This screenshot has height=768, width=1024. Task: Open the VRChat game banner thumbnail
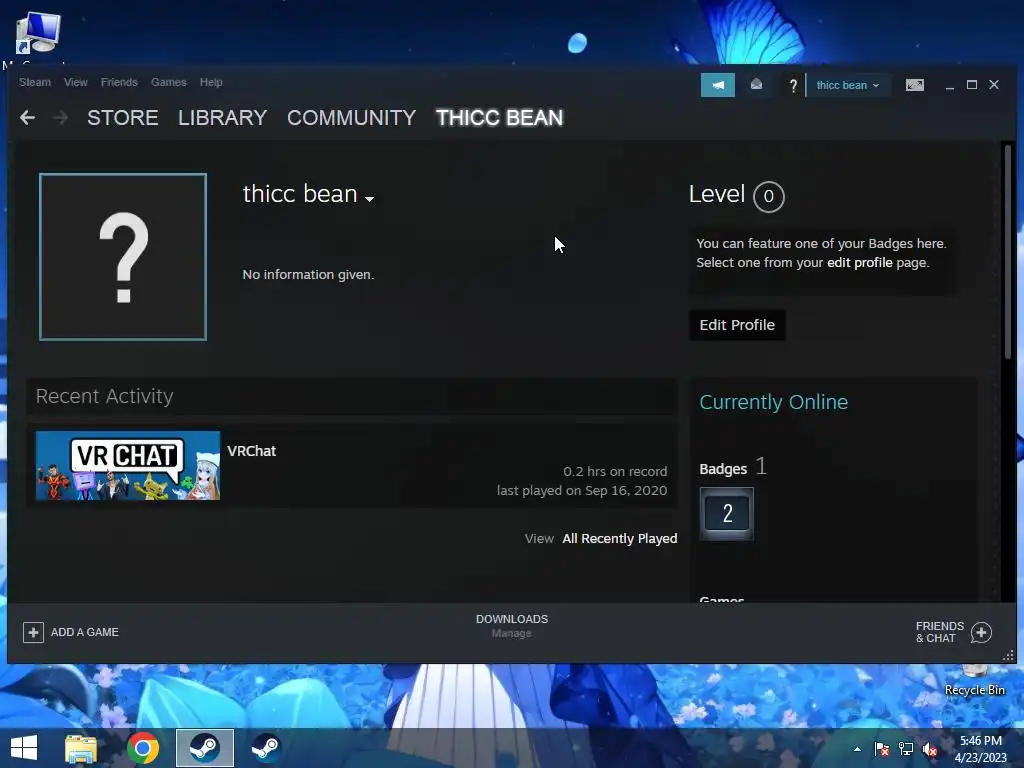[x=128, y=466]
